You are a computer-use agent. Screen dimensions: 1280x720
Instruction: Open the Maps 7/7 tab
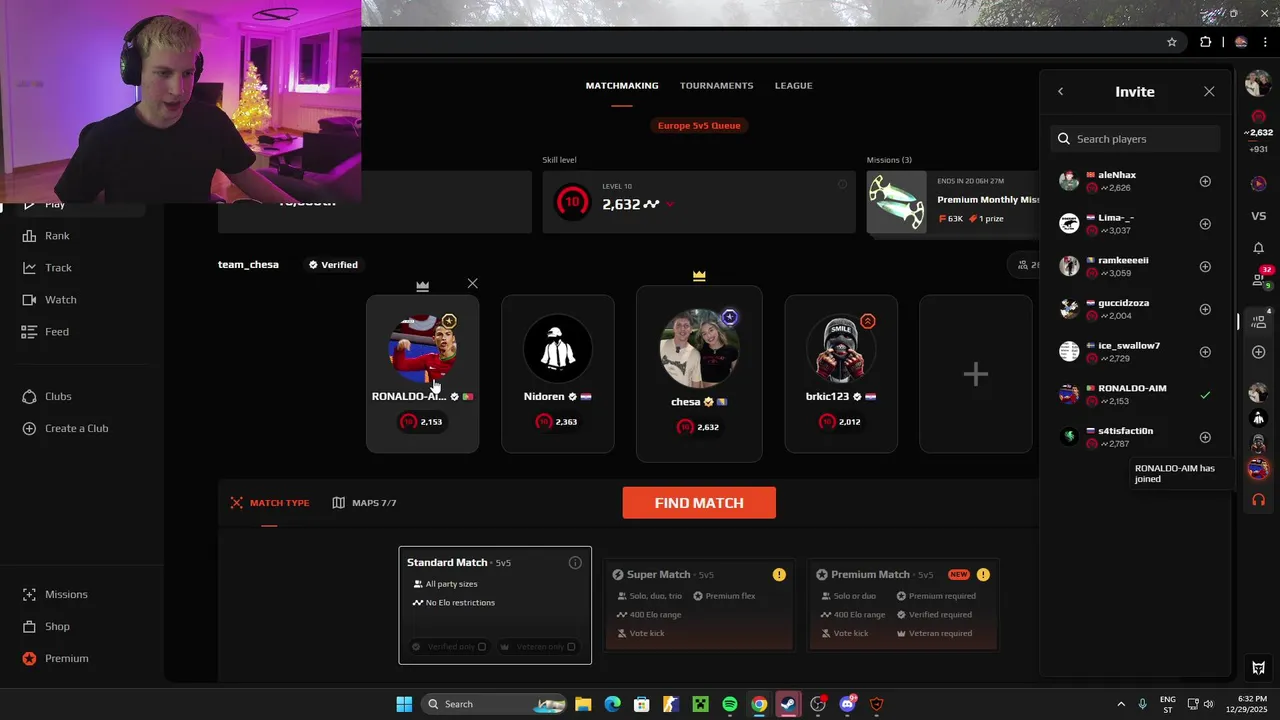[x=365, y=503]
